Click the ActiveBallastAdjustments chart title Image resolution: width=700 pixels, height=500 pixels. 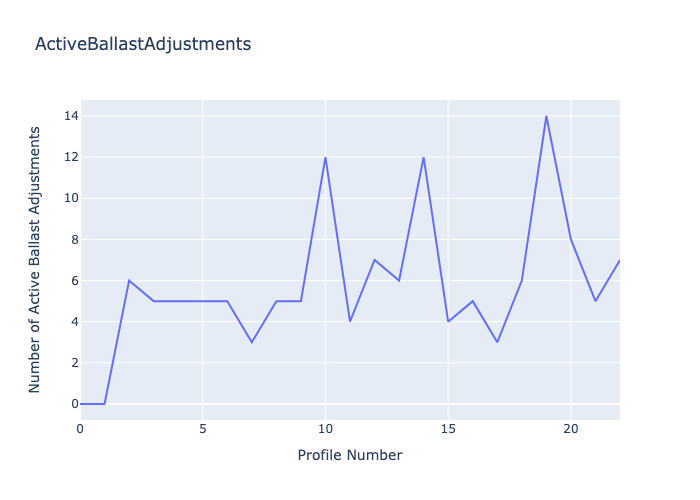(x=143, y=44)
